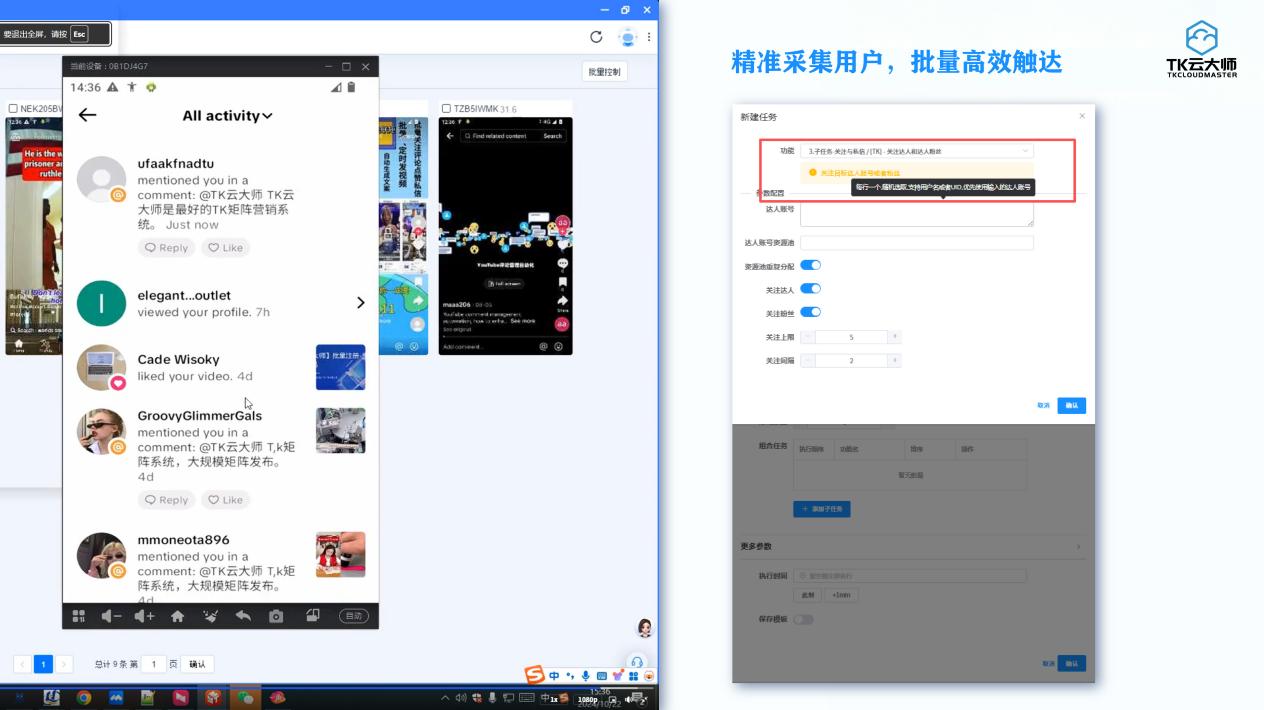Select the volume up icon below the phone screen
Viewport: 1264px width, 710px height.
pos(144,615)
